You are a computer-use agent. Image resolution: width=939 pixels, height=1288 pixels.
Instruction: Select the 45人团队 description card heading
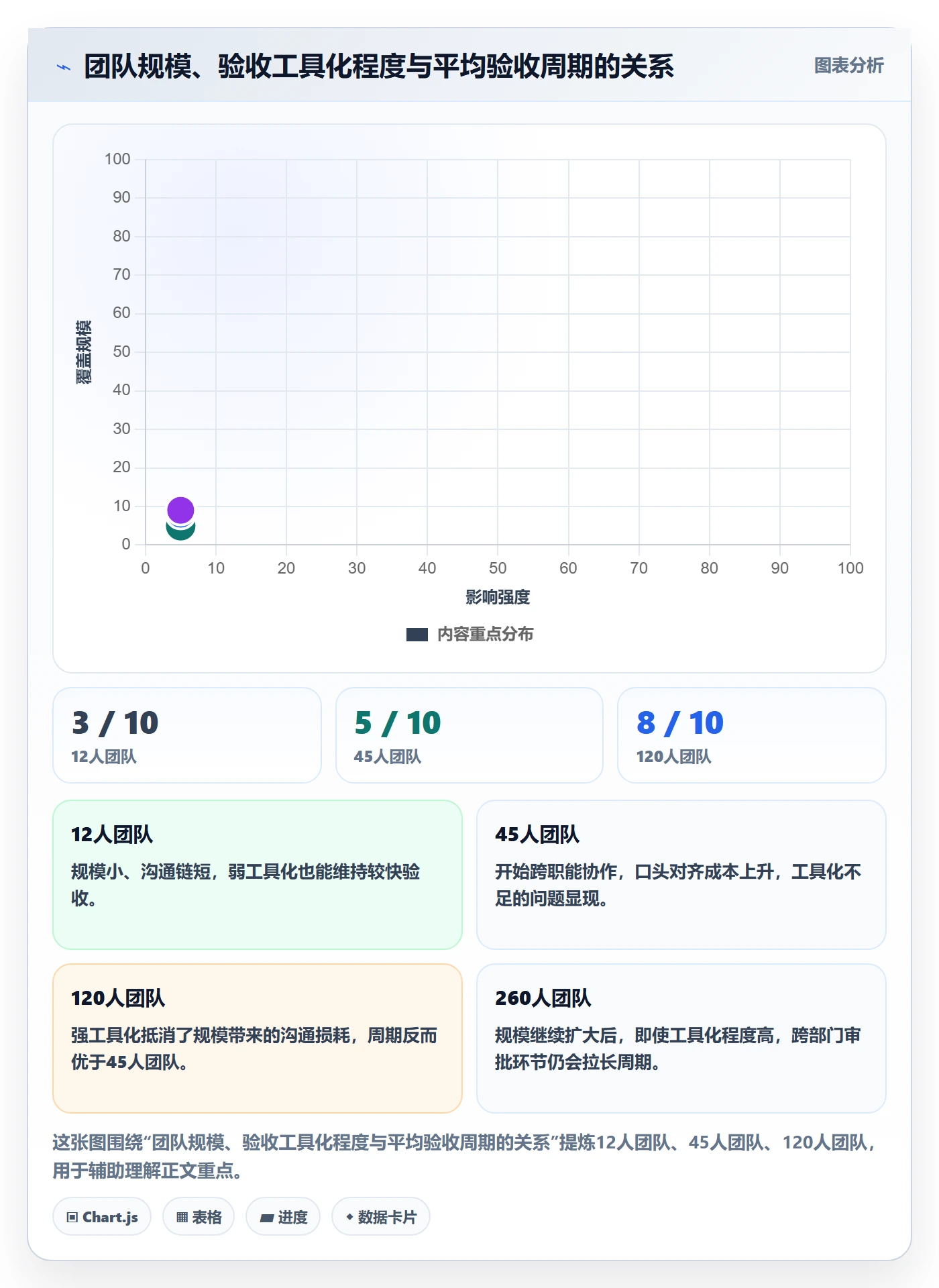(x=537, y=835)
